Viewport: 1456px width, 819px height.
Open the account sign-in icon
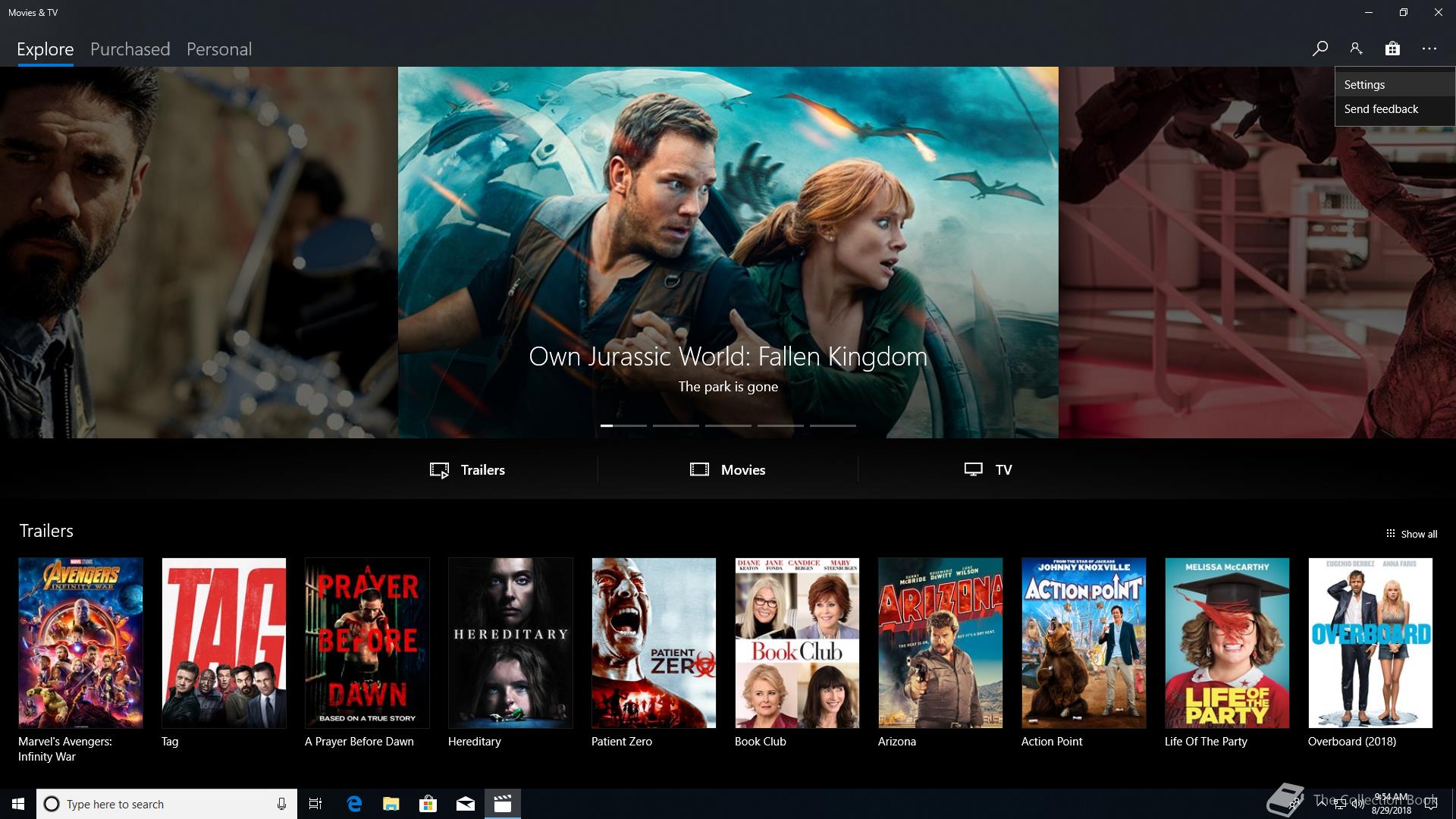pyautogui.click(x=1356, y=49)
